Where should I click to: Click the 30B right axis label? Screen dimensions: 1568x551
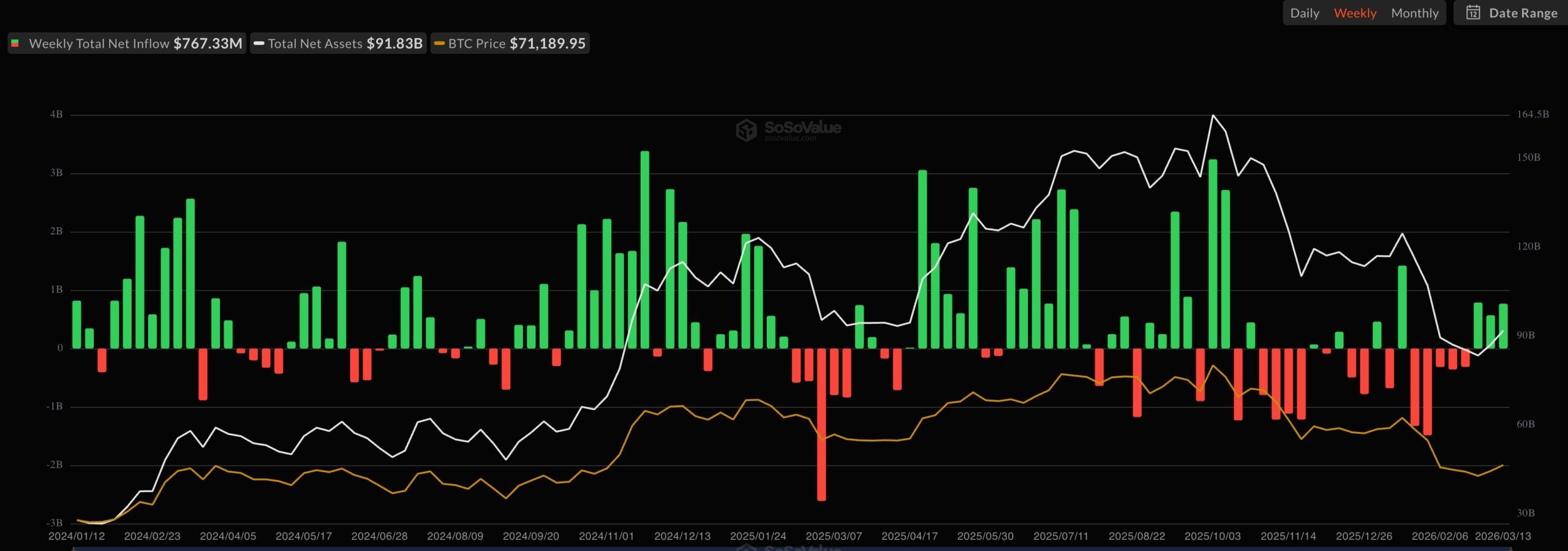(1526, 513)
